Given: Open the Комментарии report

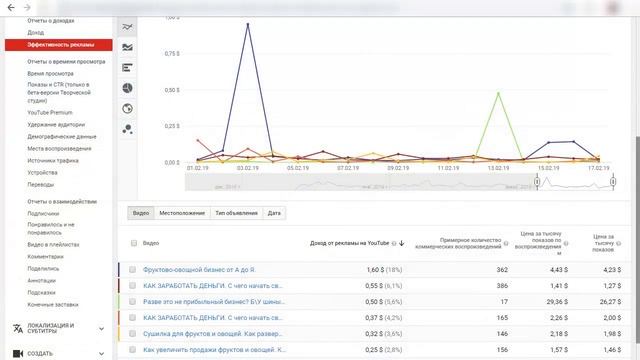Looking at the screenshot, I should tap(45, 257).
